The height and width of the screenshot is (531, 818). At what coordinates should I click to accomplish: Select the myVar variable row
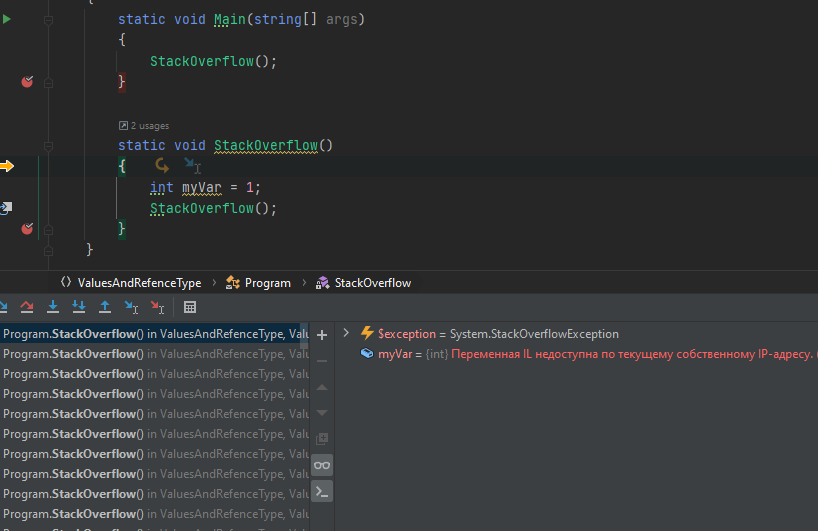tap(576, 354)
